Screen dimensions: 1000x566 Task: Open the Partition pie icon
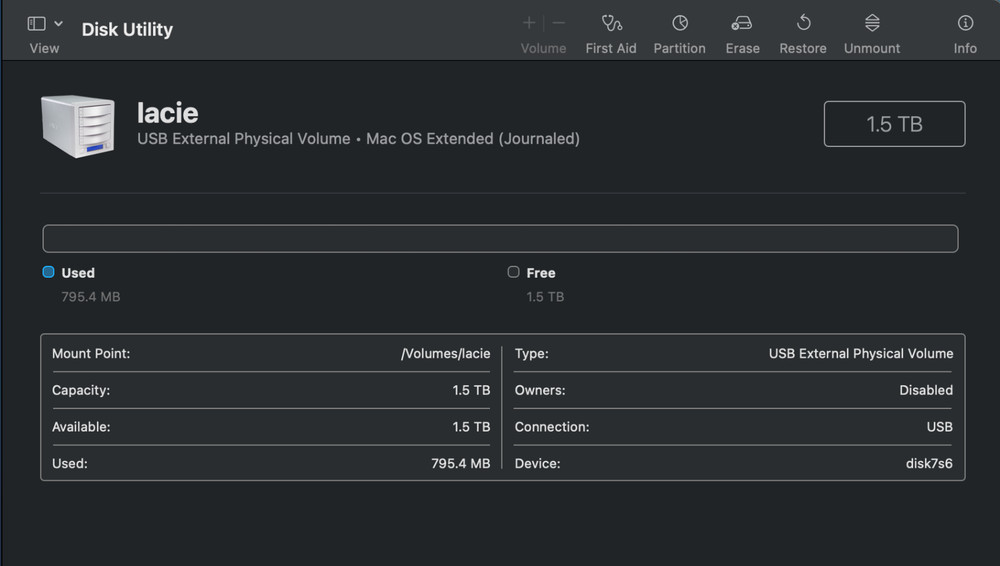(x=680, y=23)
